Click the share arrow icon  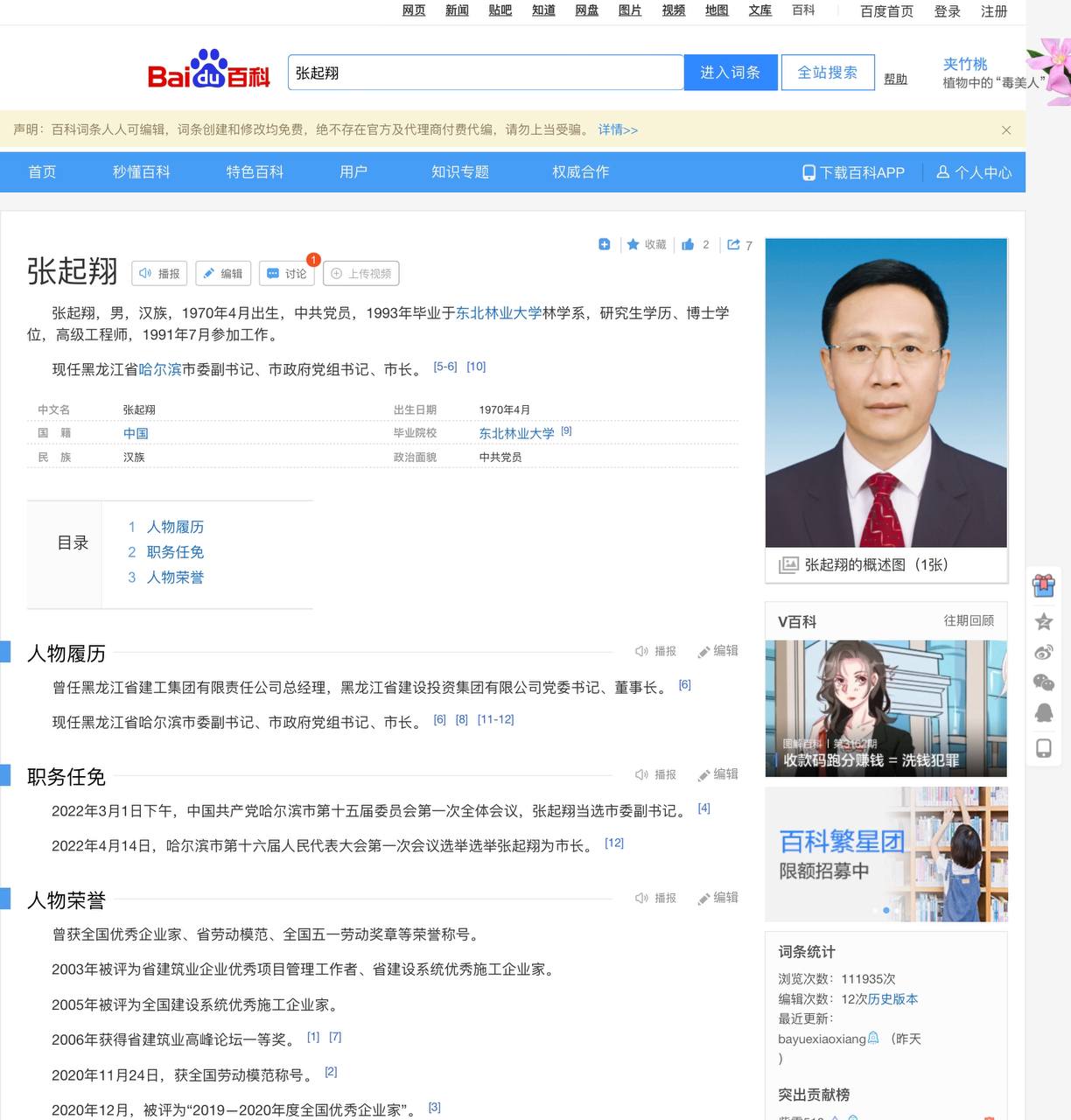(733, 244)
